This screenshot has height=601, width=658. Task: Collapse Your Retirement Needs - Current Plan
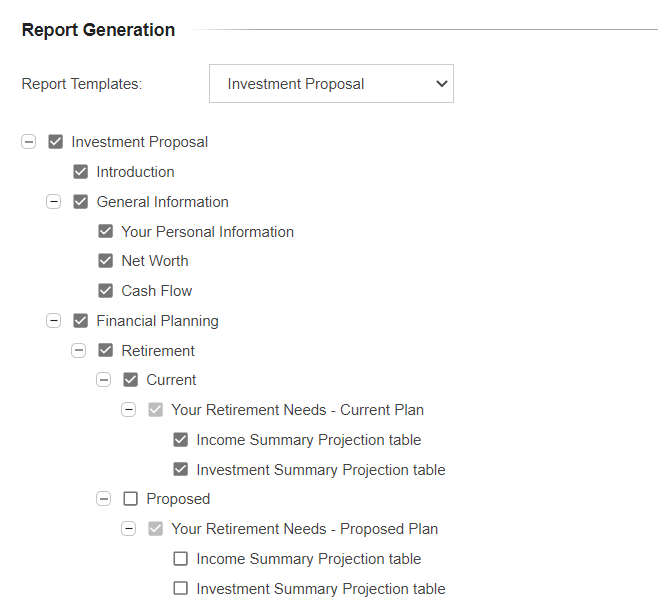point(129,410)
